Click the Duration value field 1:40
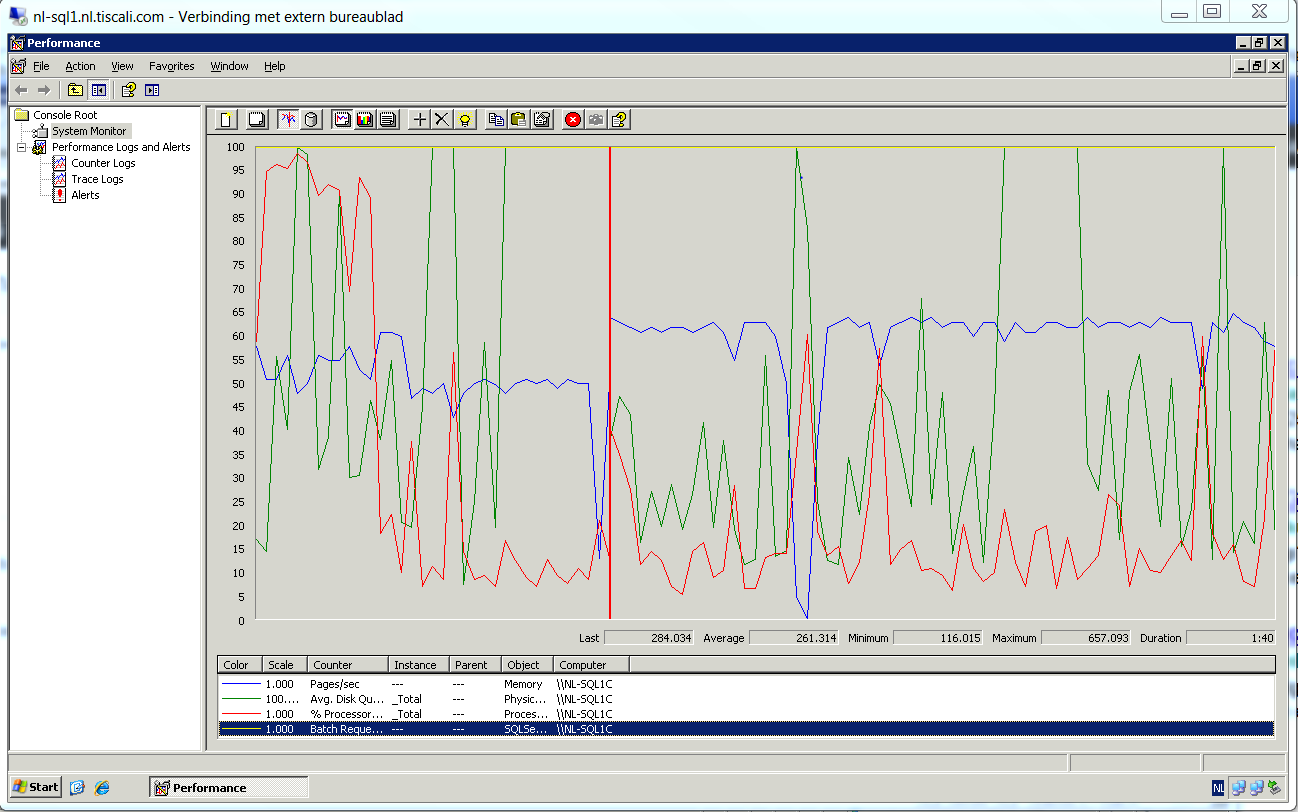The height and width of the screenshot is (812, 1298). click(x=1231, y=638)
